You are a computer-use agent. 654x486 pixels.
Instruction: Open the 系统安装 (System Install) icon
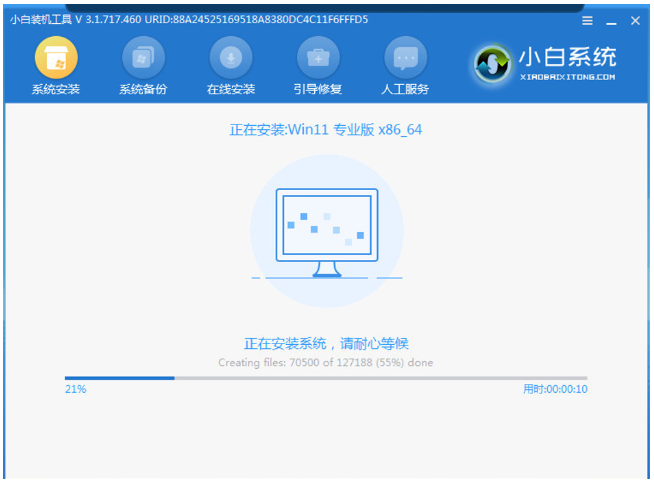[x=56, y=58]
